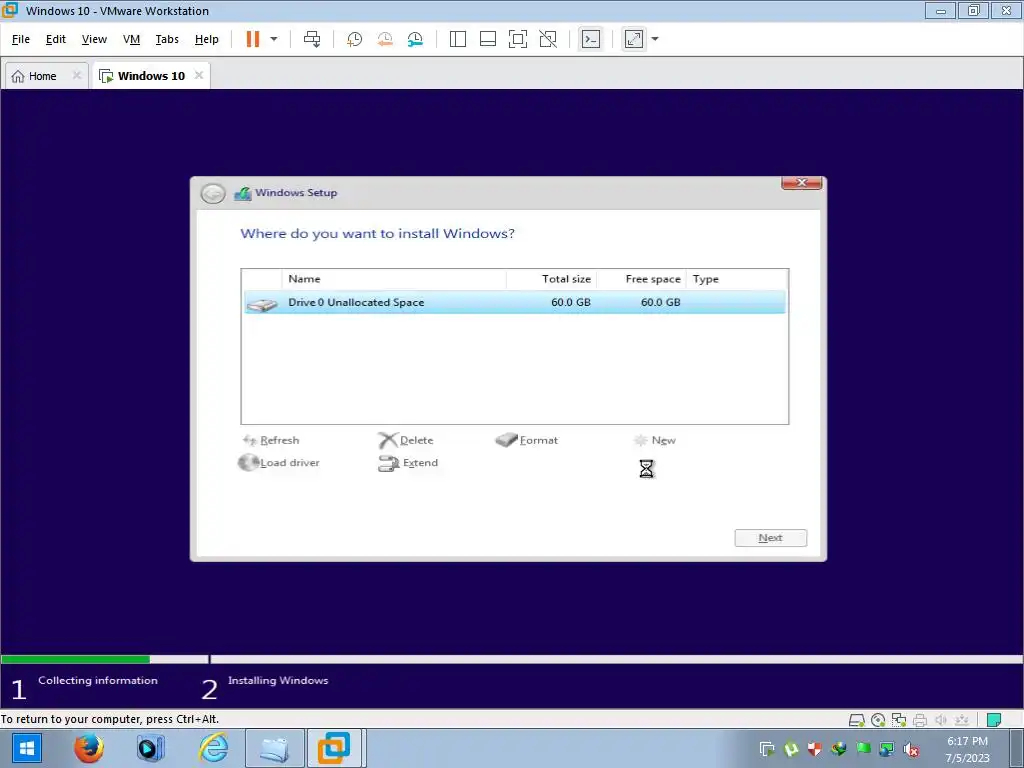Enter full screen mode icon
This screenshot has width=1024, height=768.
click(518, 39)
